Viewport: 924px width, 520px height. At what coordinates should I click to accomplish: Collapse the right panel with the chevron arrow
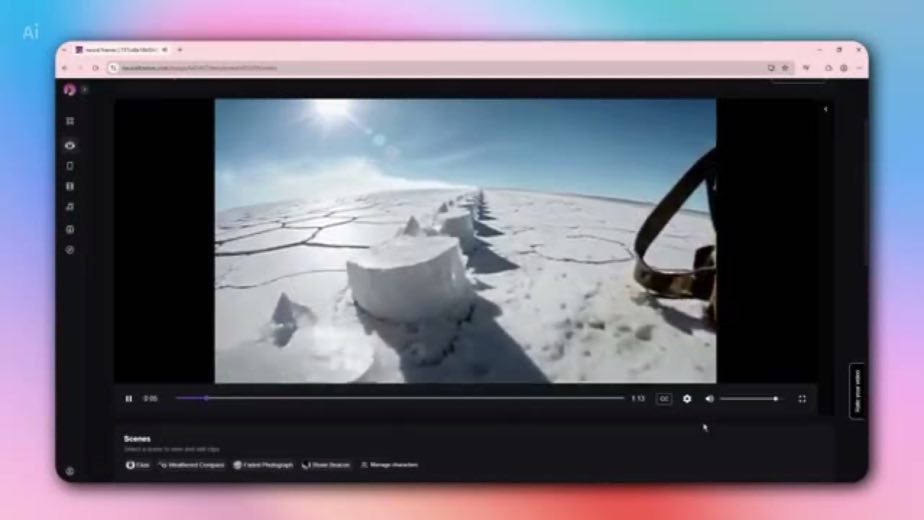826,109
